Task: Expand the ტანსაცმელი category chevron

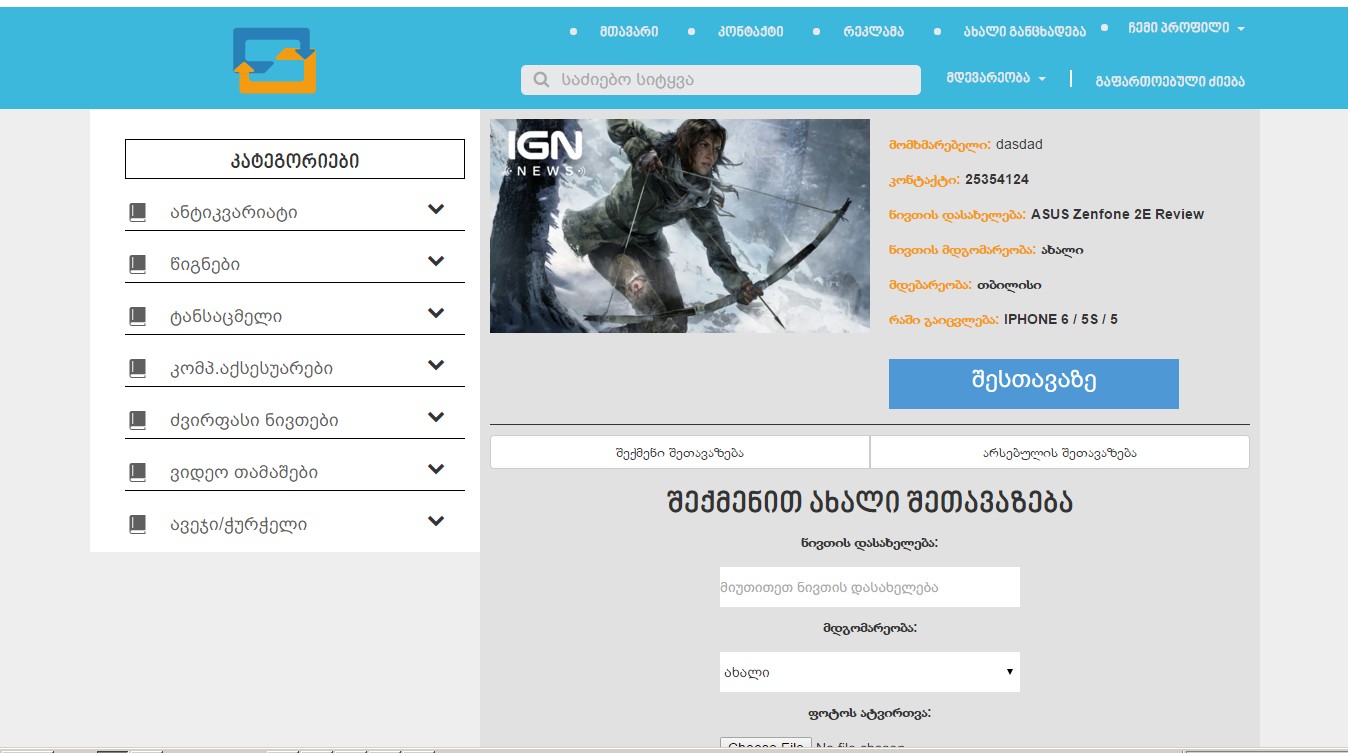Action: click(x=436, y=313)
